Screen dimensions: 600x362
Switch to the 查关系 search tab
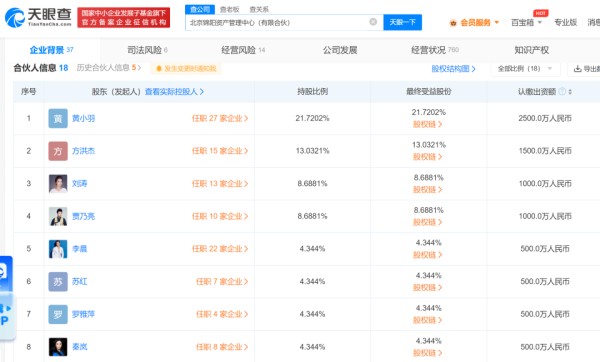259,9
